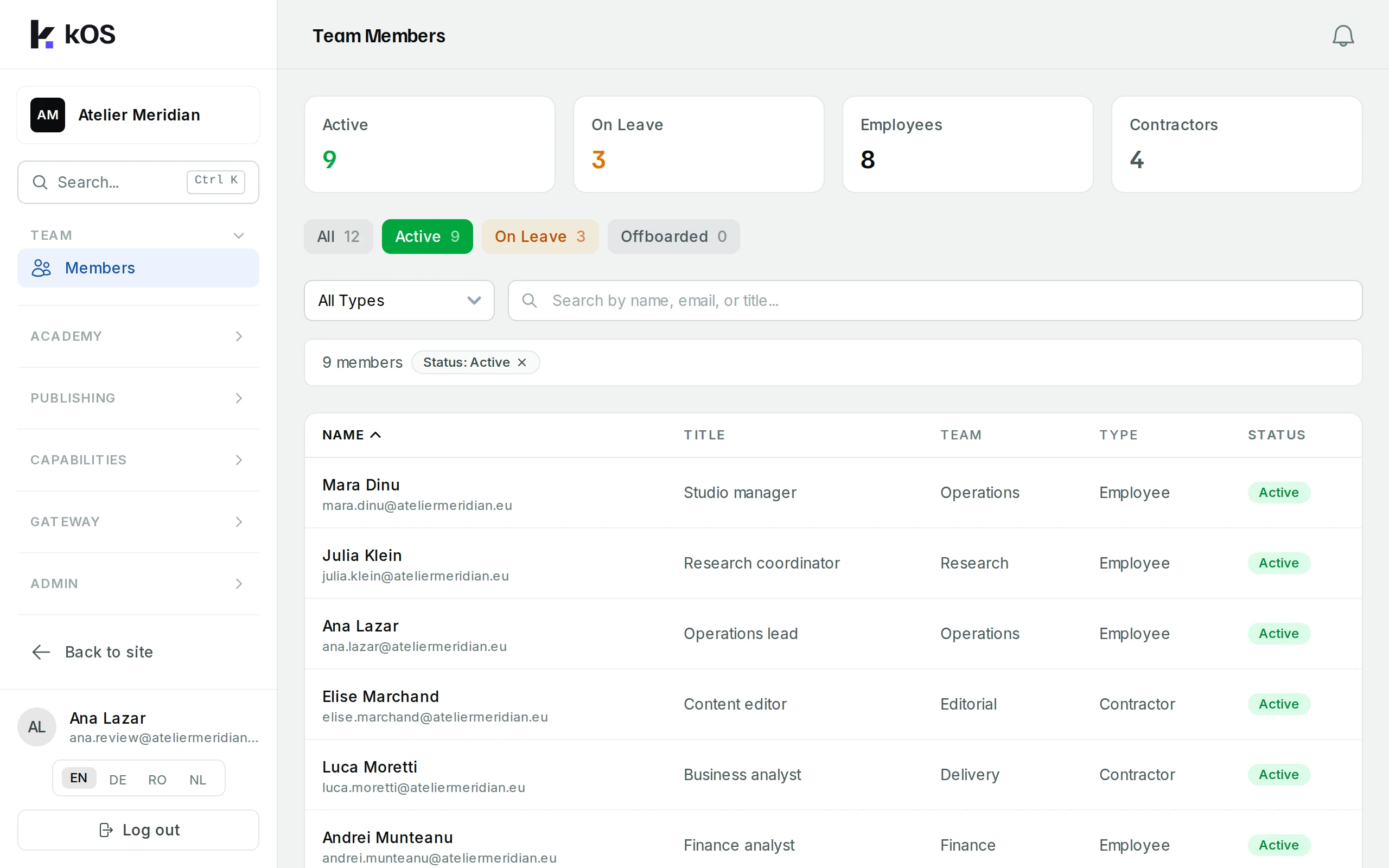Open the All Types dropdown
The image size is (1389, 868).
click(x=399, y=300)
